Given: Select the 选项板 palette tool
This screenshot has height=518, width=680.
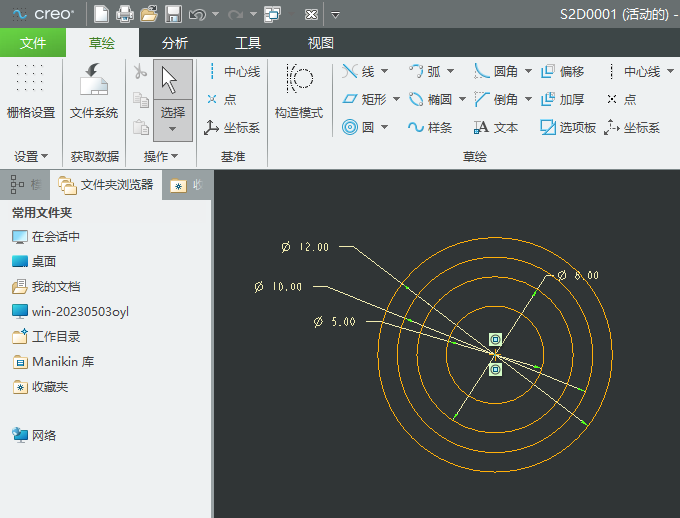Looking at the screenshot, I should click(x=568, y=127).
